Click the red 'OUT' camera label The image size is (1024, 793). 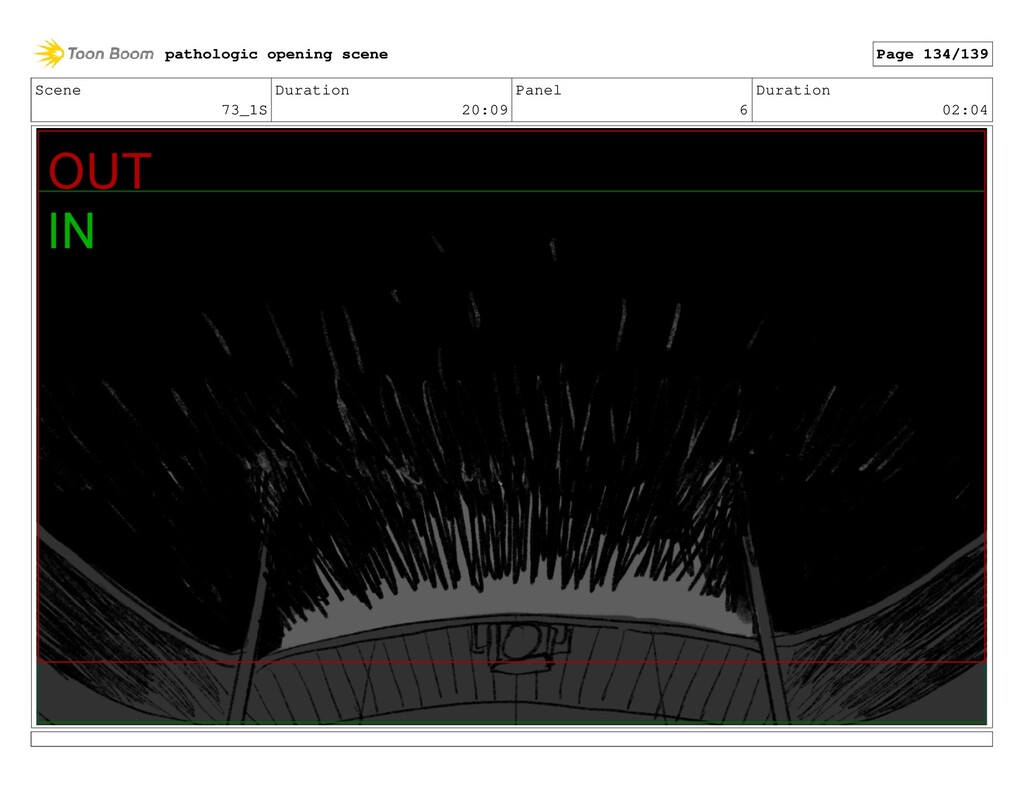100,171
